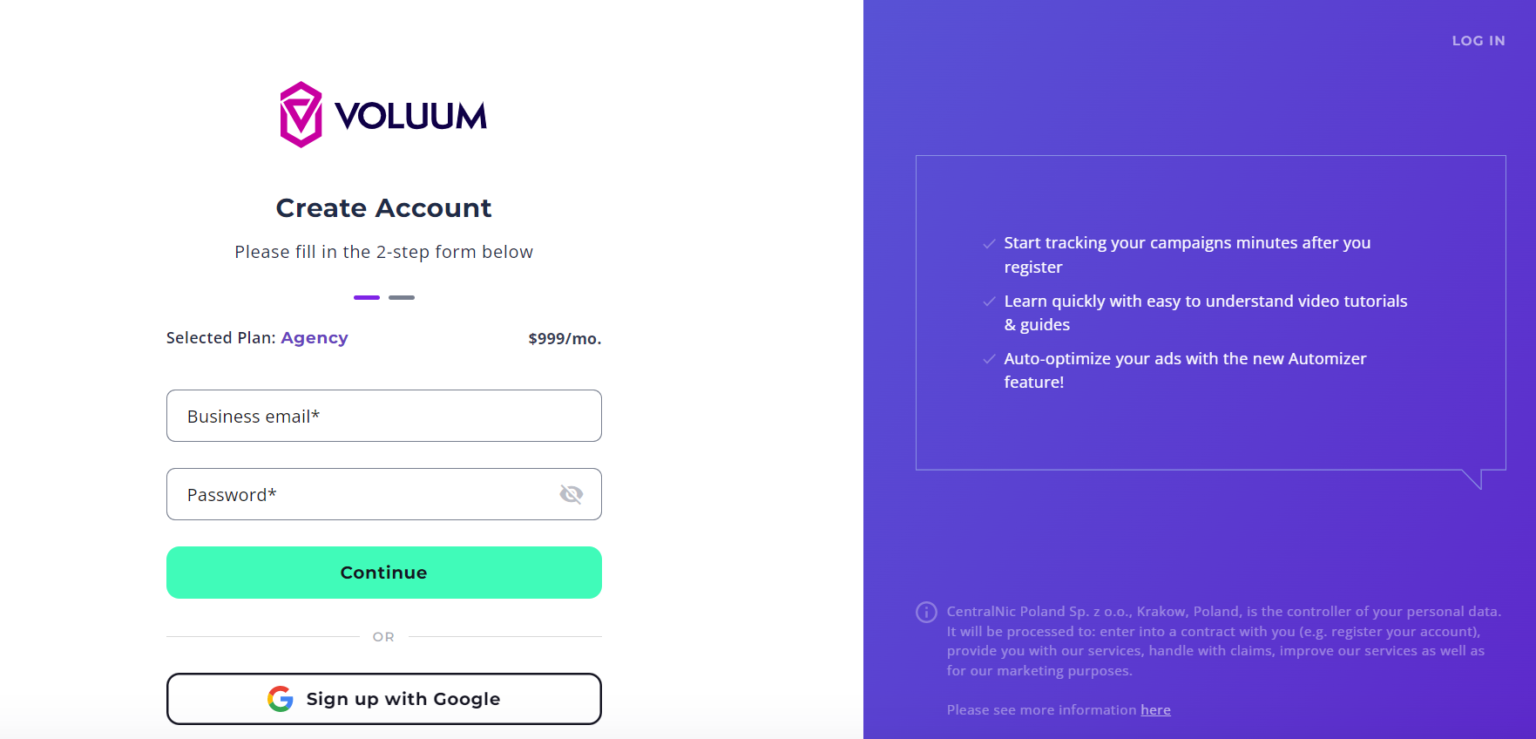Click the info circle icon near data notice
This screenshot has height=739, width=1536.
click(x=926, y=611)
